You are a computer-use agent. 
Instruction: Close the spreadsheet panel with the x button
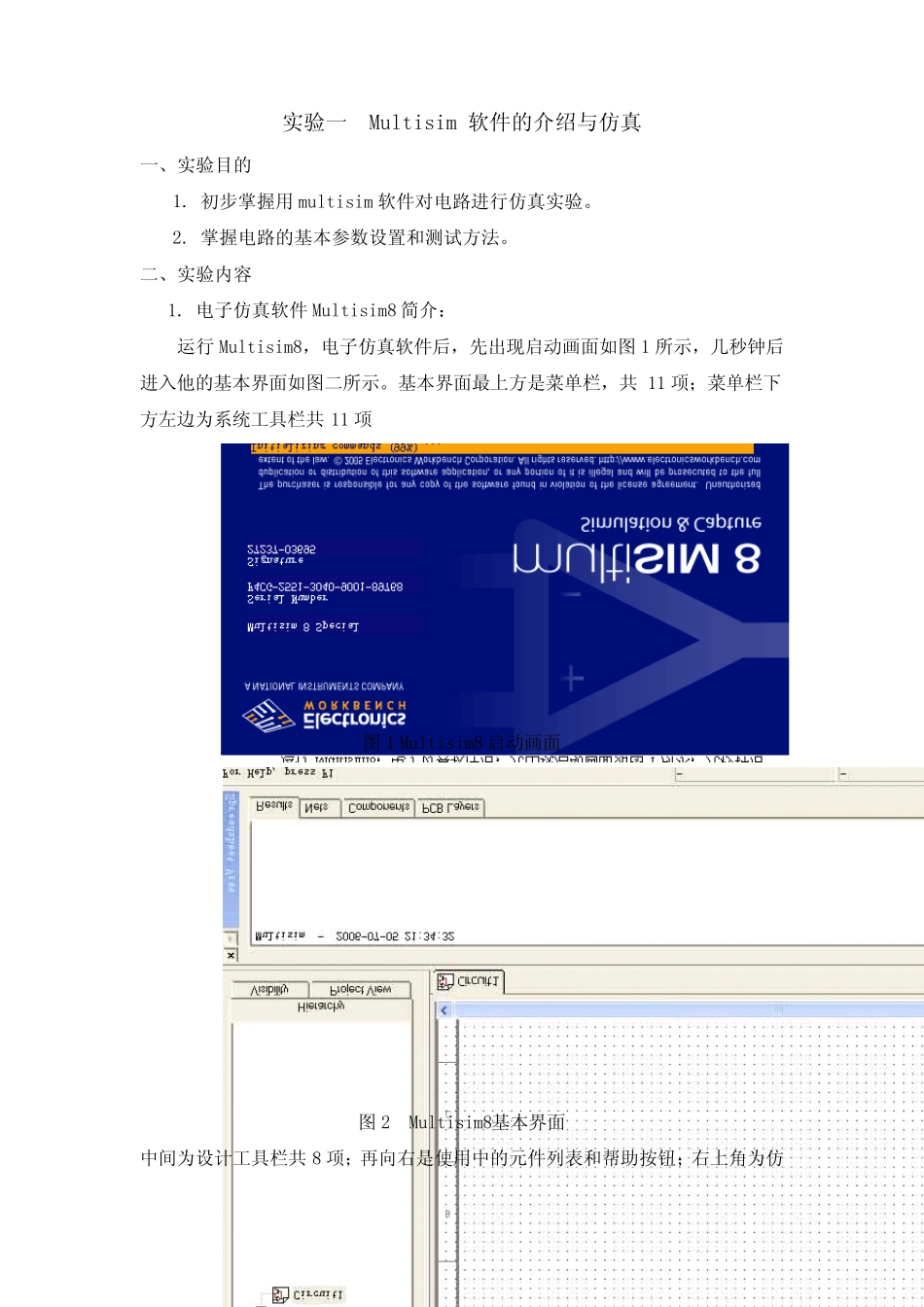pyautogui.click(x=231, y=955)
